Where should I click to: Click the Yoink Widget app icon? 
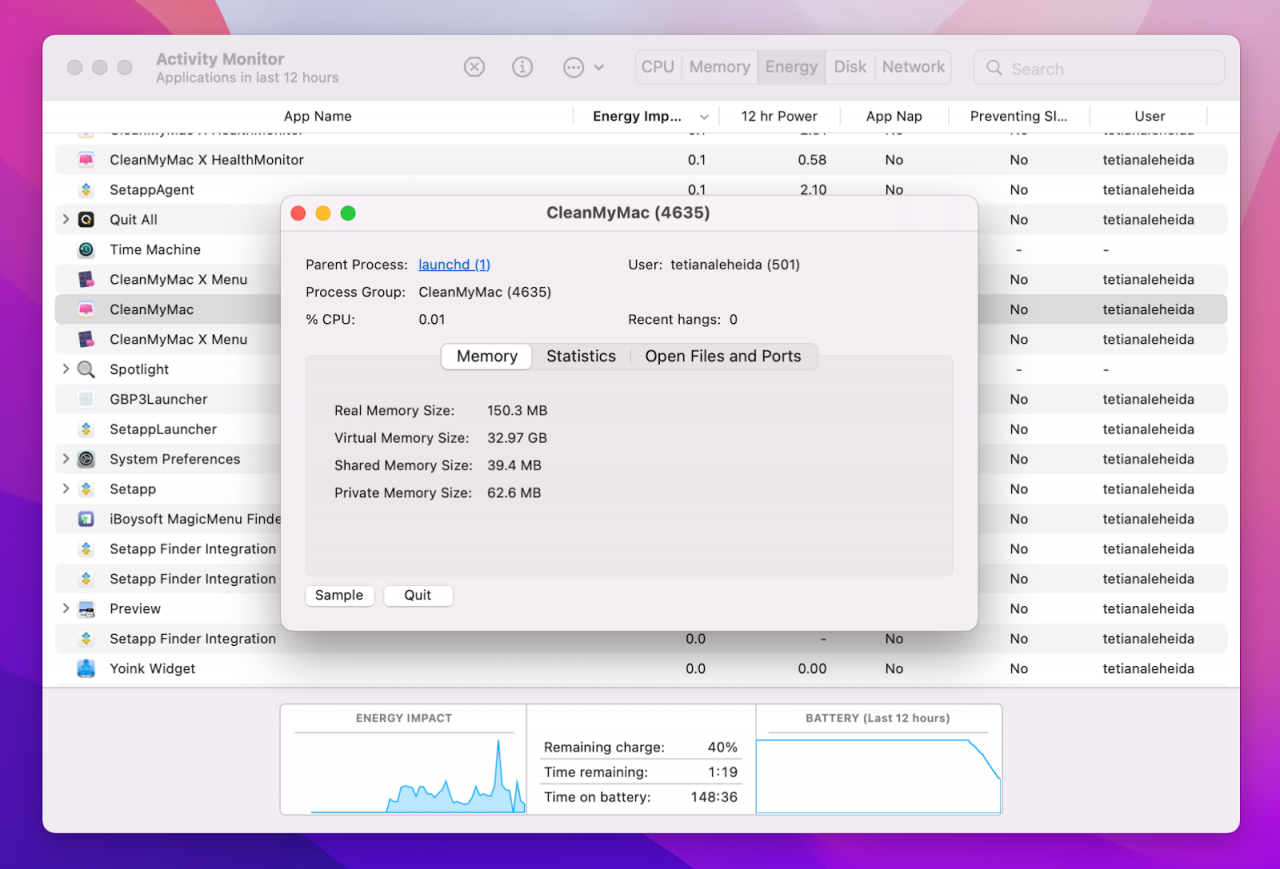click(x=87, y=669)
